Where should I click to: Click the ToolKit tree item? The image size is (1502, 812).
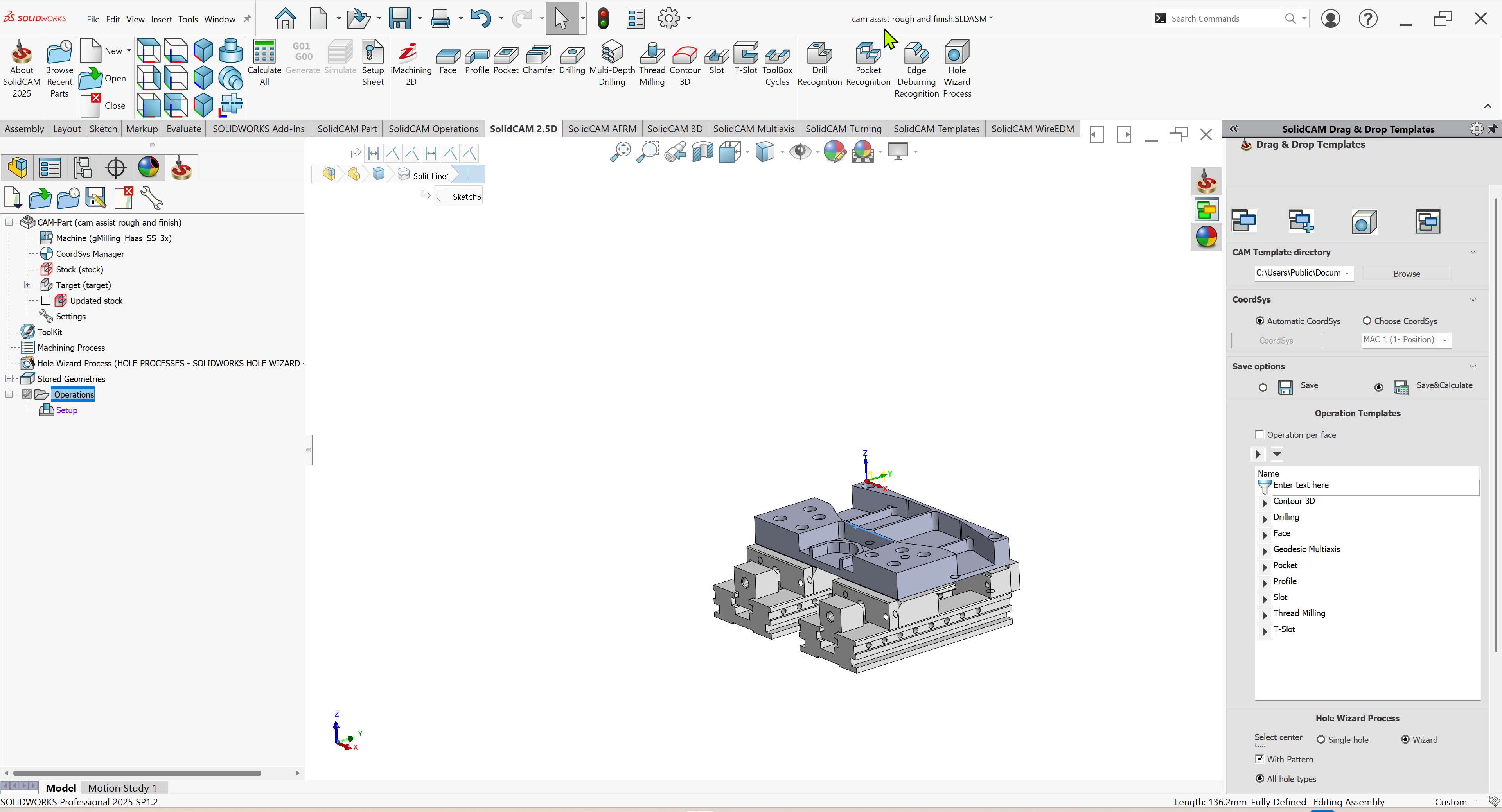pos(50,332)
